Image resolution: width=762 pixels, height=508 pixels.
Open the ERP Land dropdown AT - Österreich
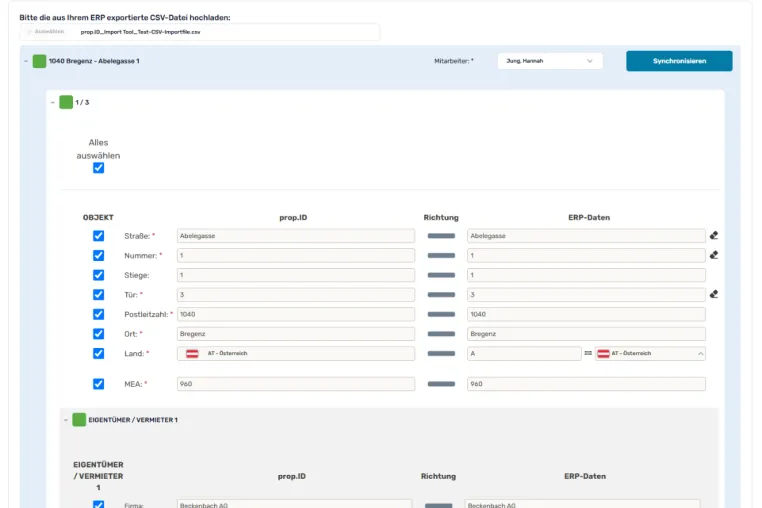coord(650,353)
